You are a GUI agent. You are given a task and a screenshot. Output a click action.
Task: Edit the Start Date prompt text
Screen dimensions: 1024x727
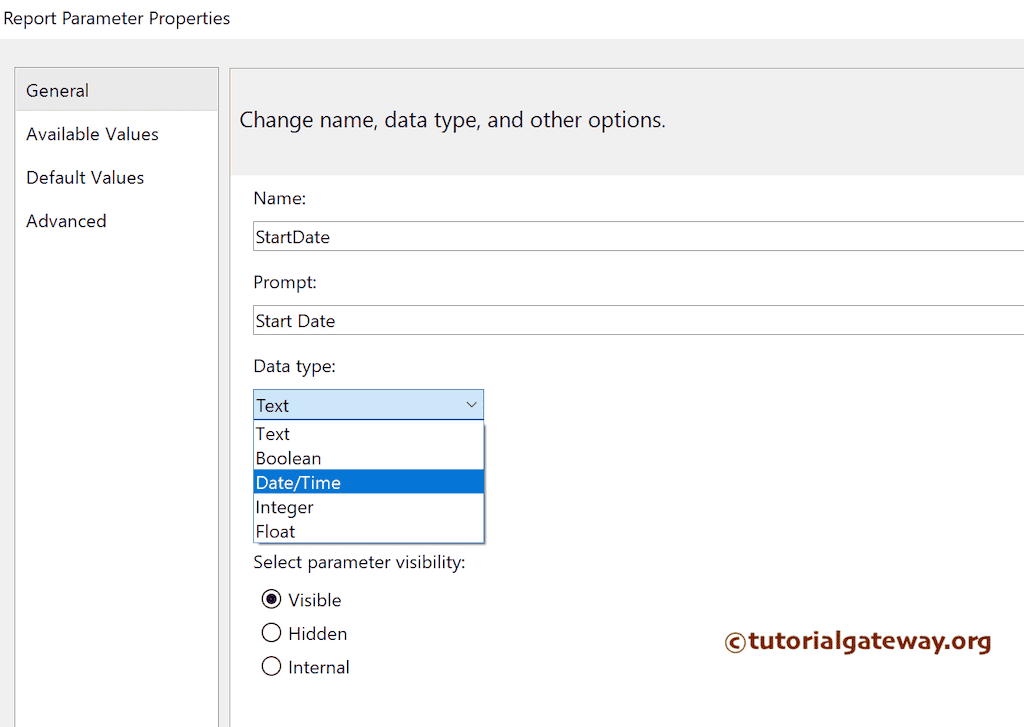click(500, 320)
